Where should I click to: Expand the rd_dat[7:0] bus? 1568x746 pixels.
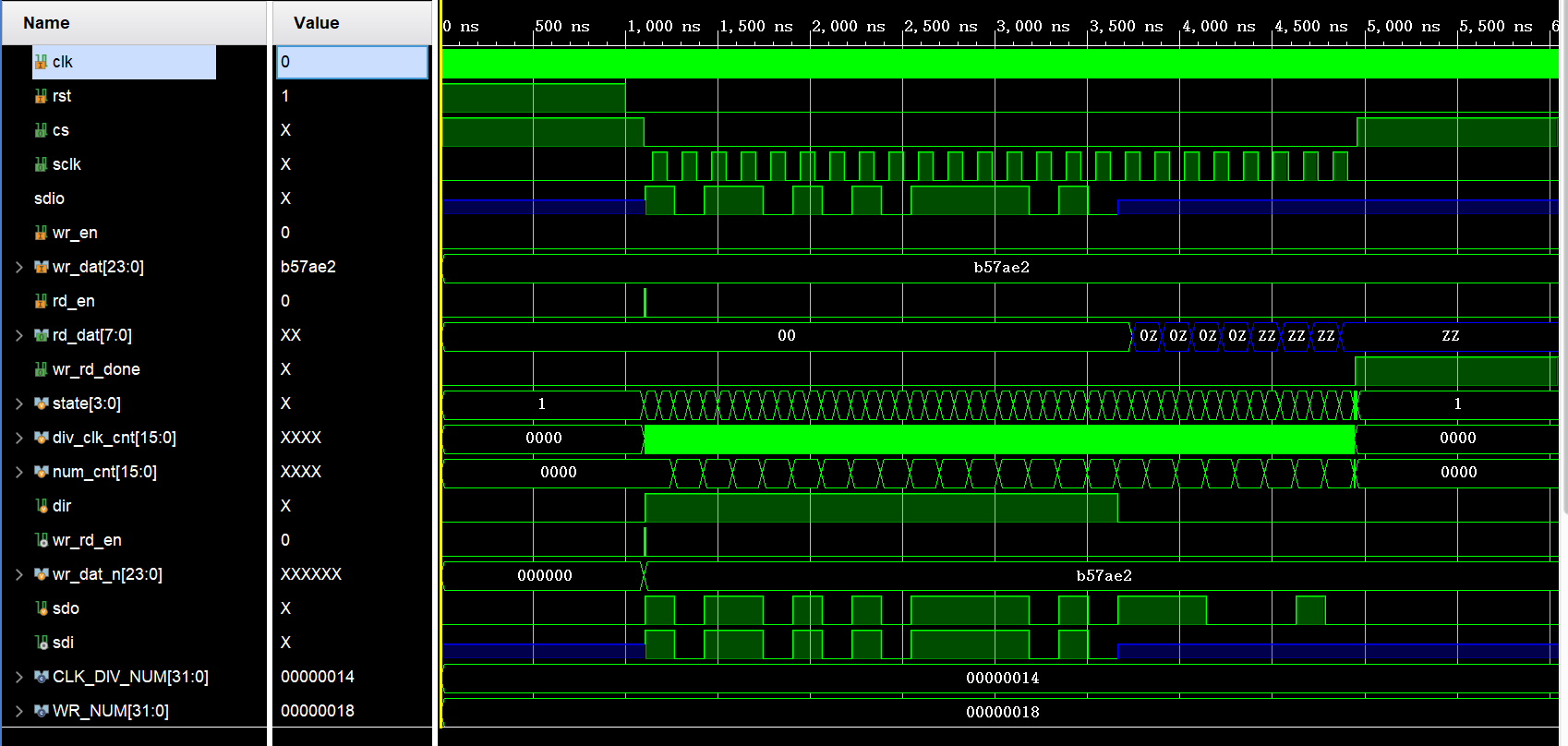tap(18, 335)
